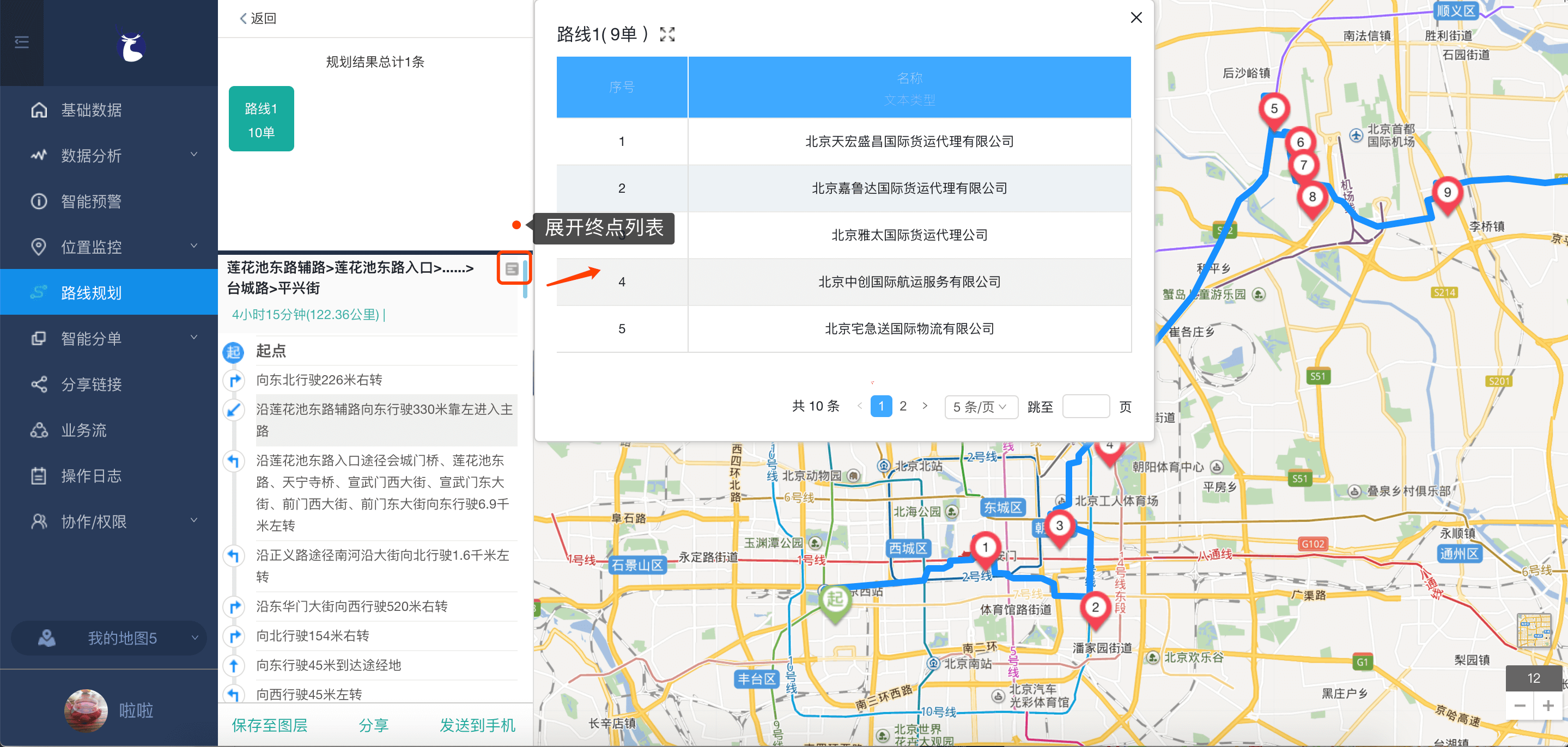Click map marker number 1
This screenshot has width=1568, height=747.
pyautogui.click(x=985, y=550)
